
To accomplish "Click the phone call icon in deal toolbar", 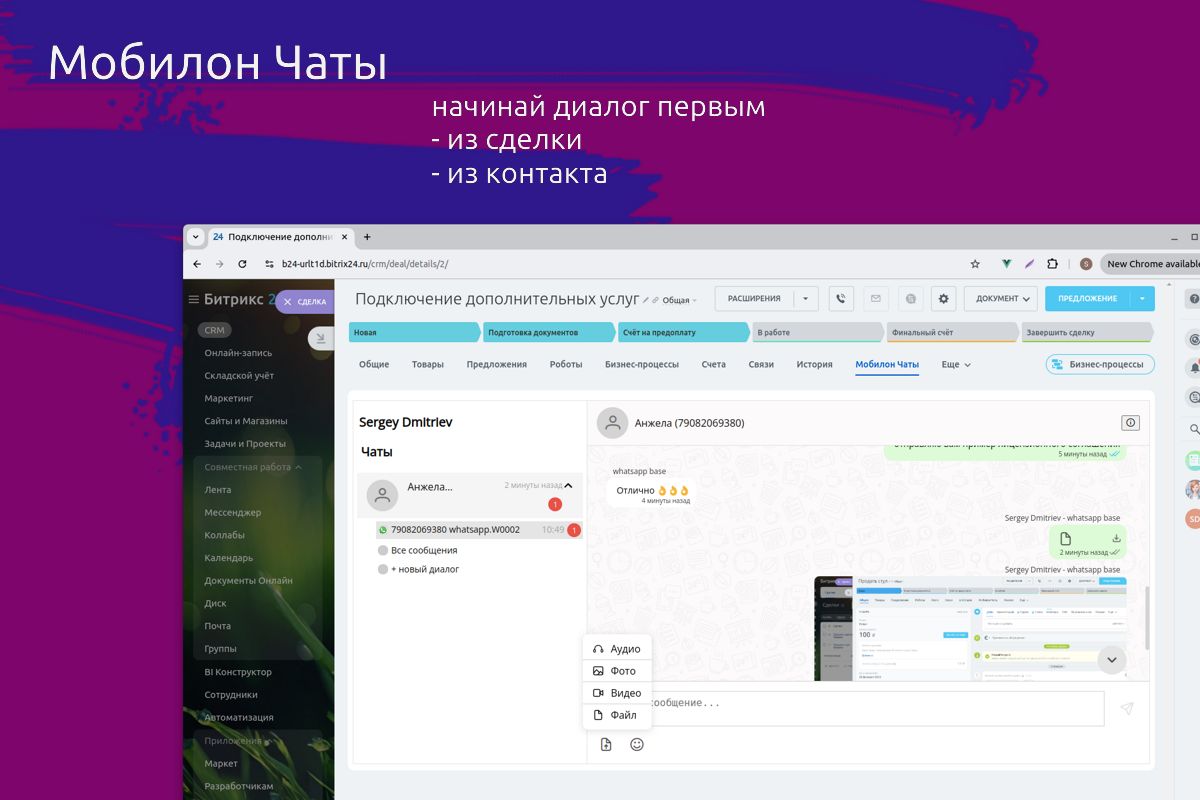I will pos(842,298).
